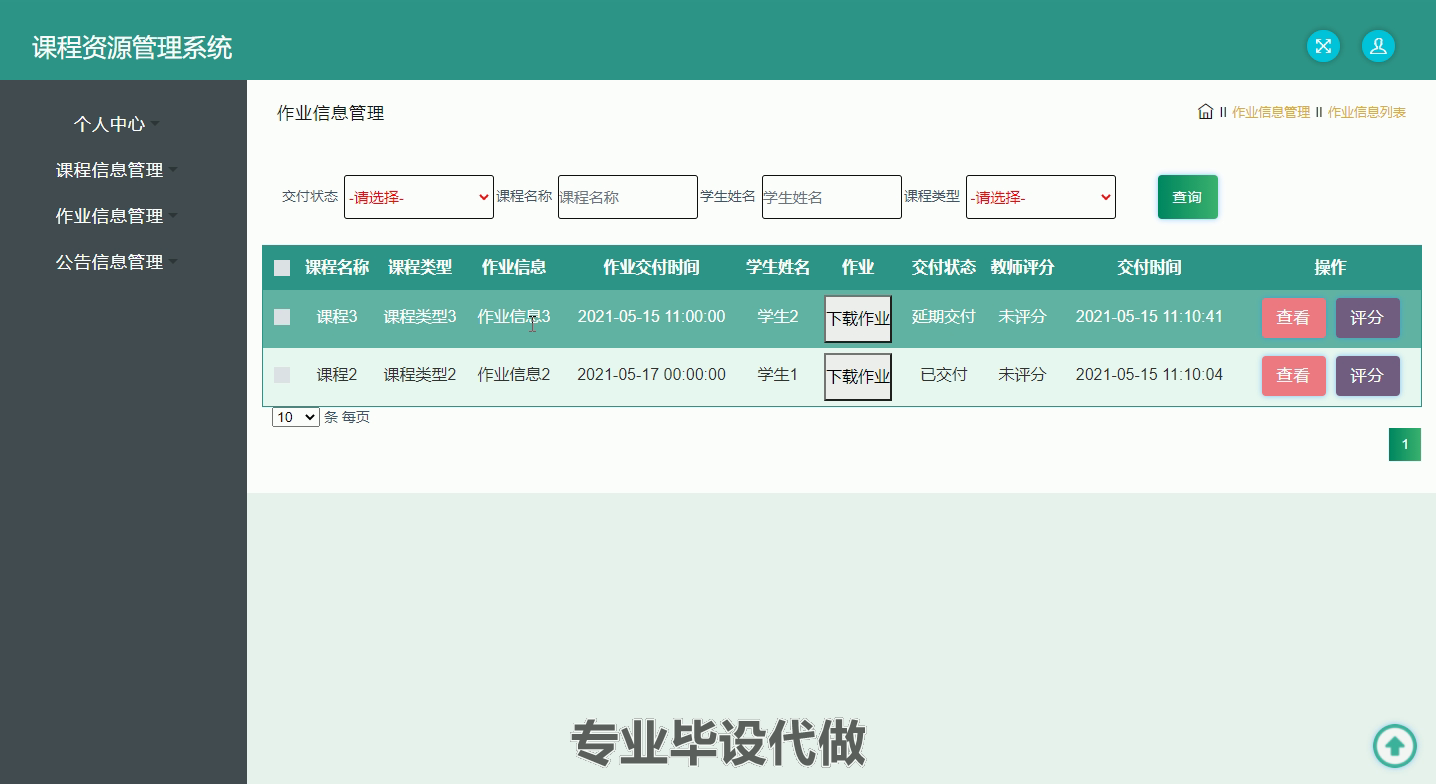Select the 作业信息3 cell

click(x=514, y=316)
